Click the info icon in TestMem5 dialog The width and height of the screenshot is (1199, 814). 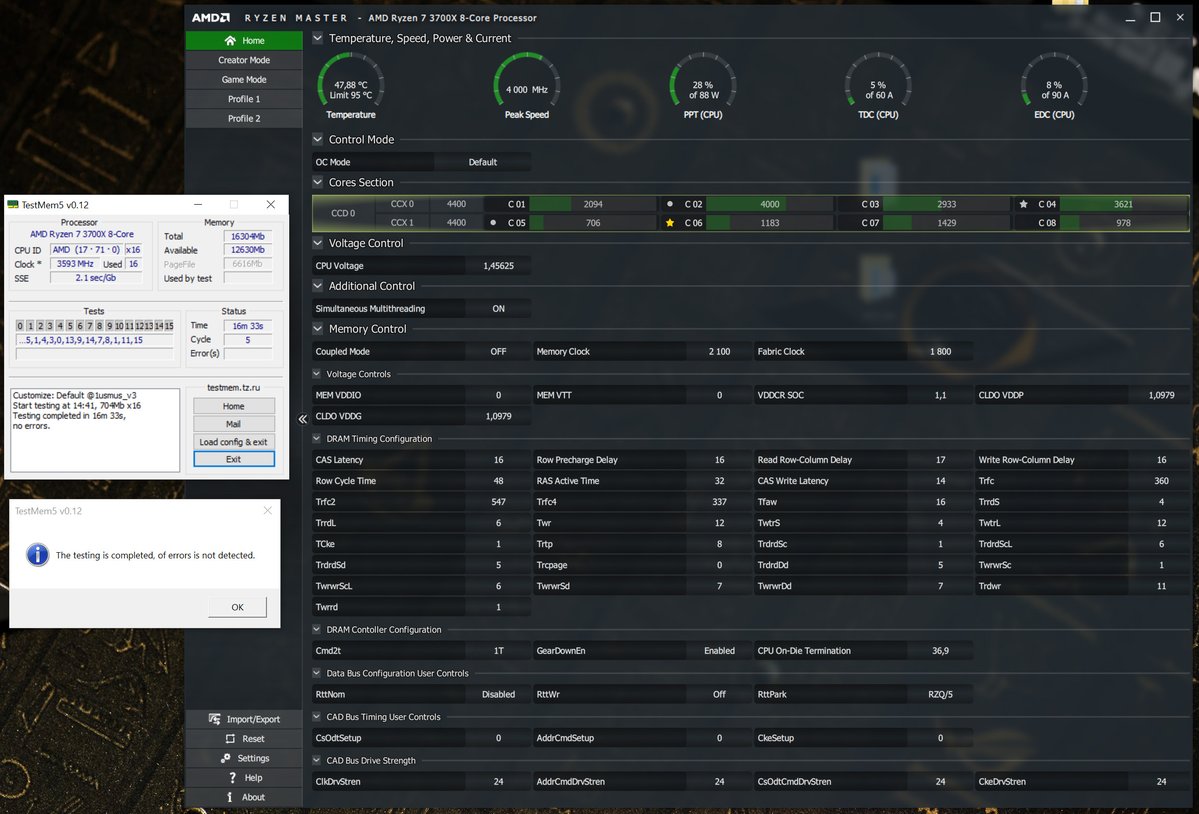pos(37,555)
